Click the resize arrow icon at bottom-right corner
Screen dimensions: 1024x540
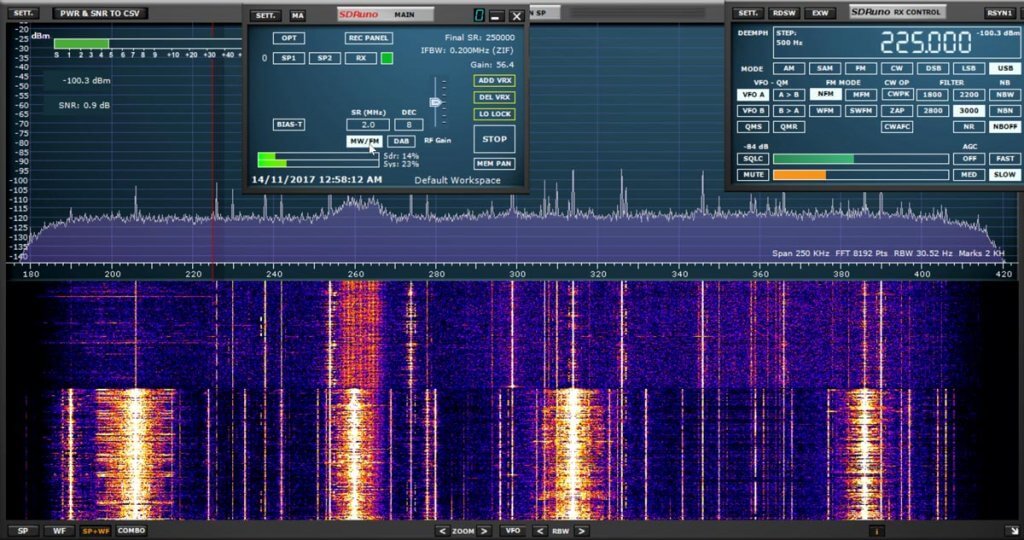tap(1012, 531)
